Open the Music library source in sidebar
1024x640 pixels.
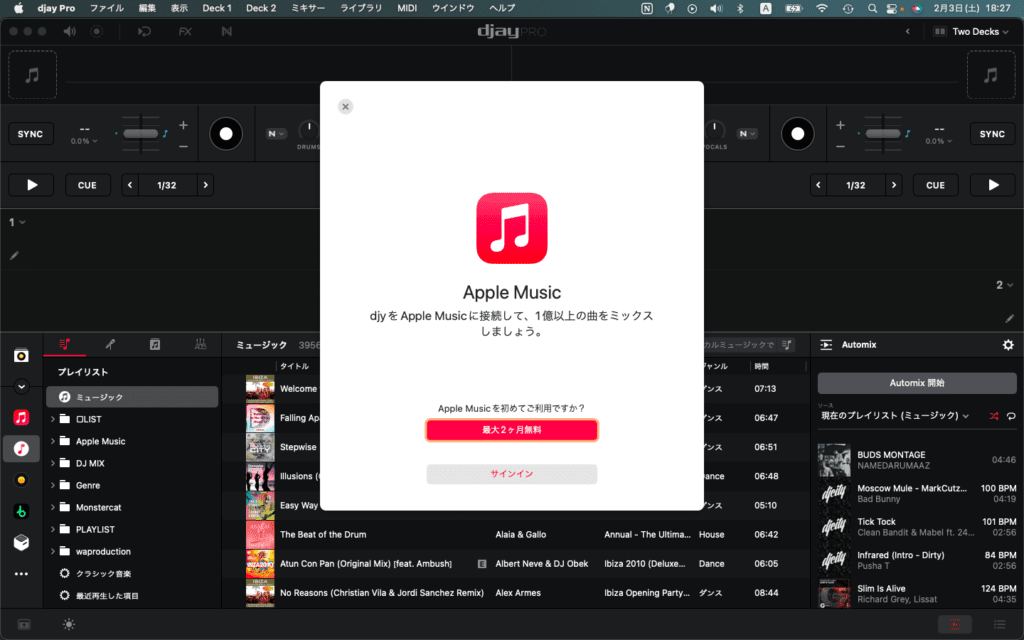(x=22, y=449)
